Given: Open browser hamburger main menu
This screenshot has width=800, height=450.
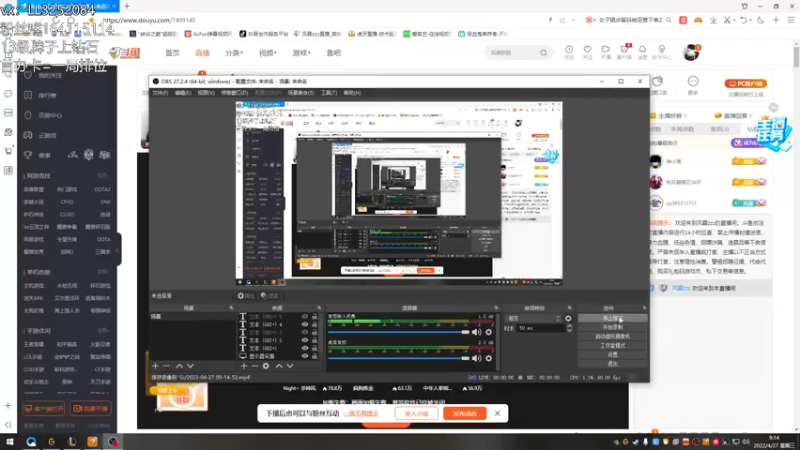Looking at the screenshot, I should pos(791,20).
